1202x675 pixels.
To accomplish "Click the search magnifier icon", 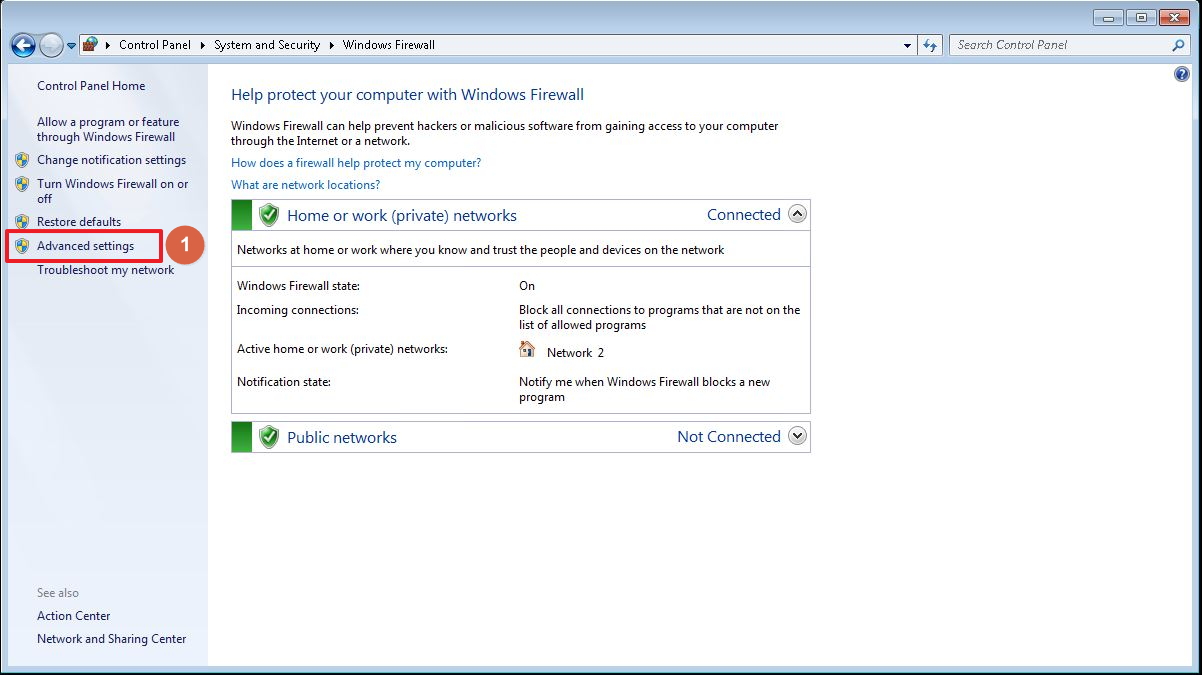I will pos(1178,45).
